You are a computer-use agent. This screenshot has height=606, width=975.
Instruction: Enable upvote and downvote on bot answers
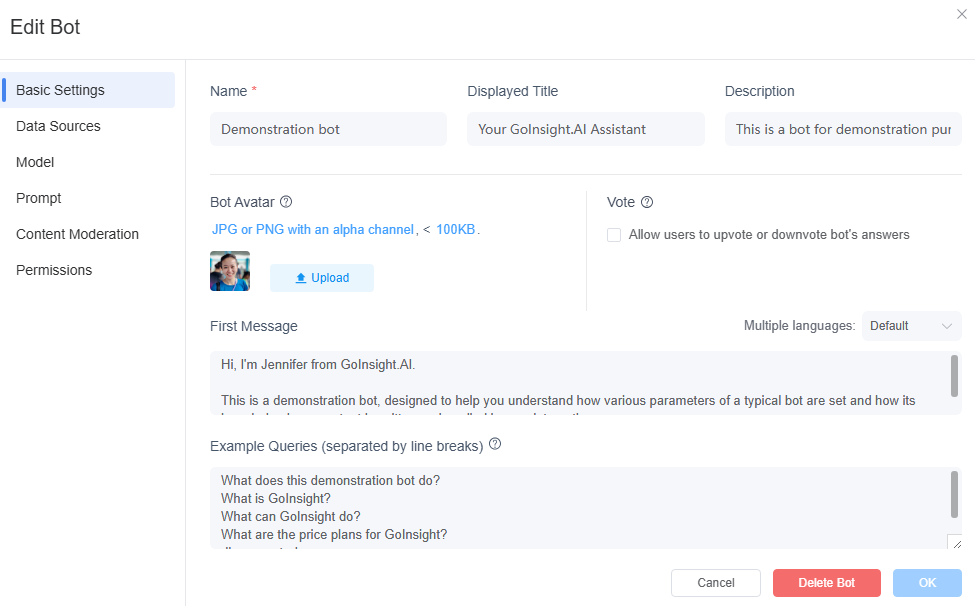(613, 235)
